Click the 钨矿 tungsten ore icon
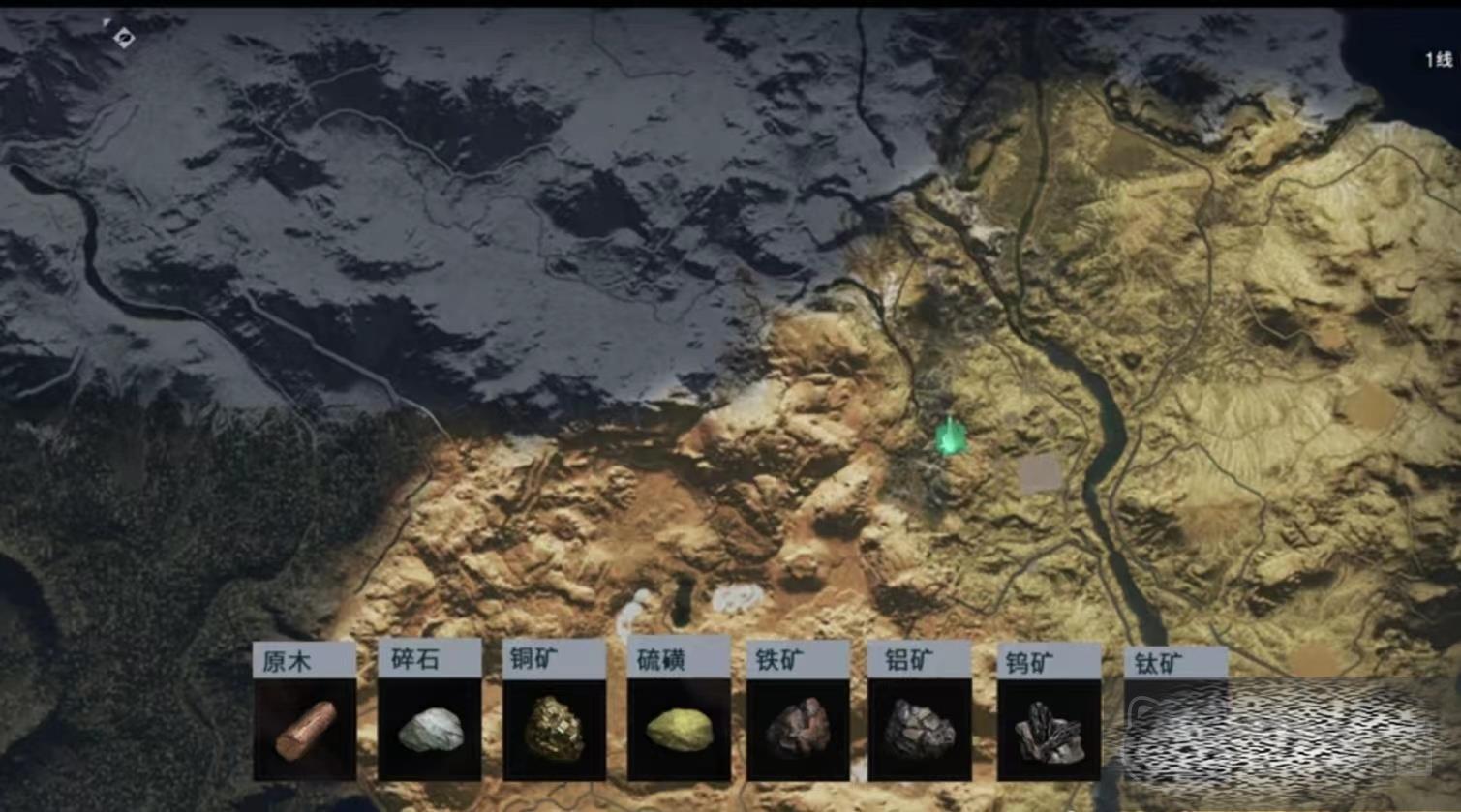 coord(1049,730)
